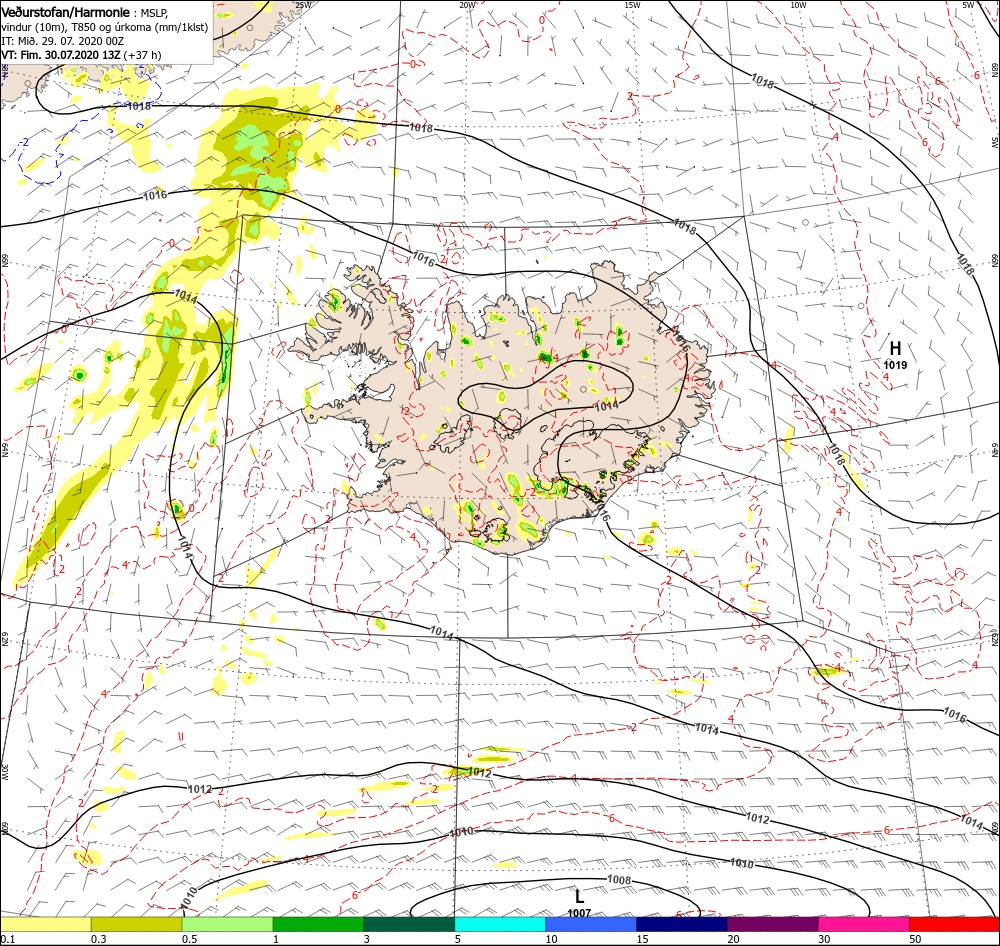Click the 1007 pressure value under L
1000x946 pixels.
point(579,913)
